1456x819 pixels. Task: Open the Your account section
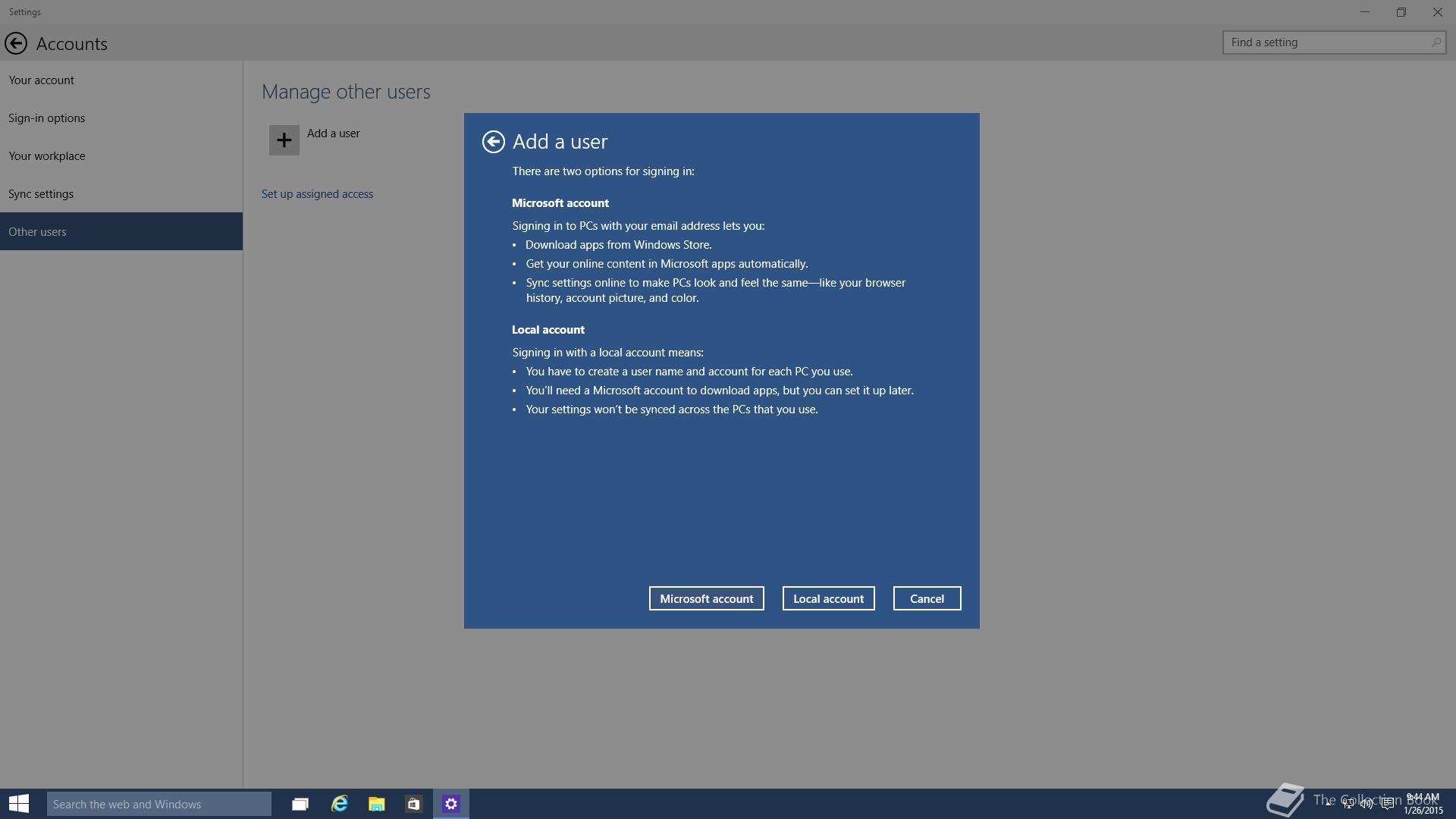(121, 80)
